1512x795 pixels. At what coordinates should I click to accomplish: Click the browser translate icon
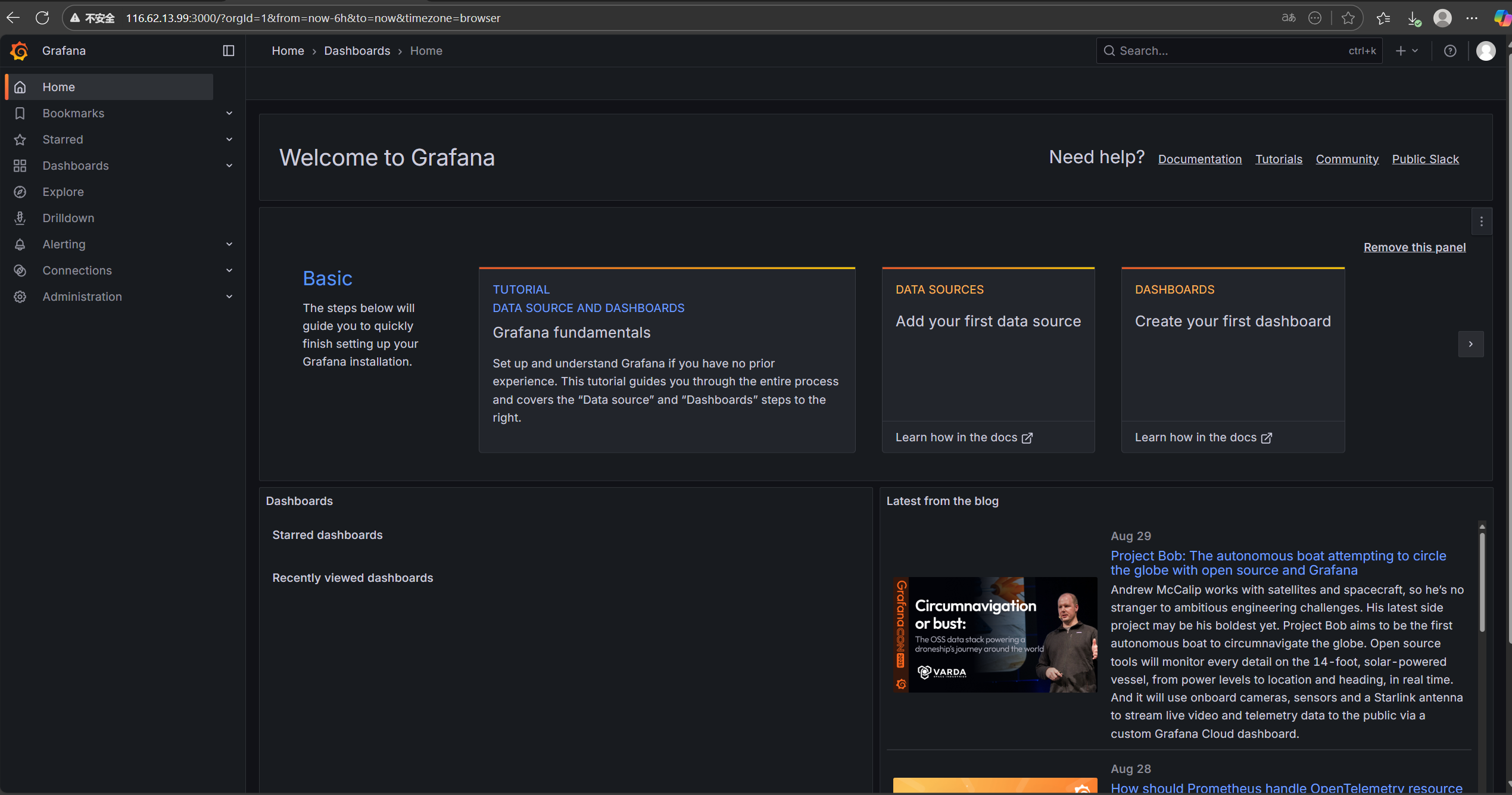[x=1289, y=18]
